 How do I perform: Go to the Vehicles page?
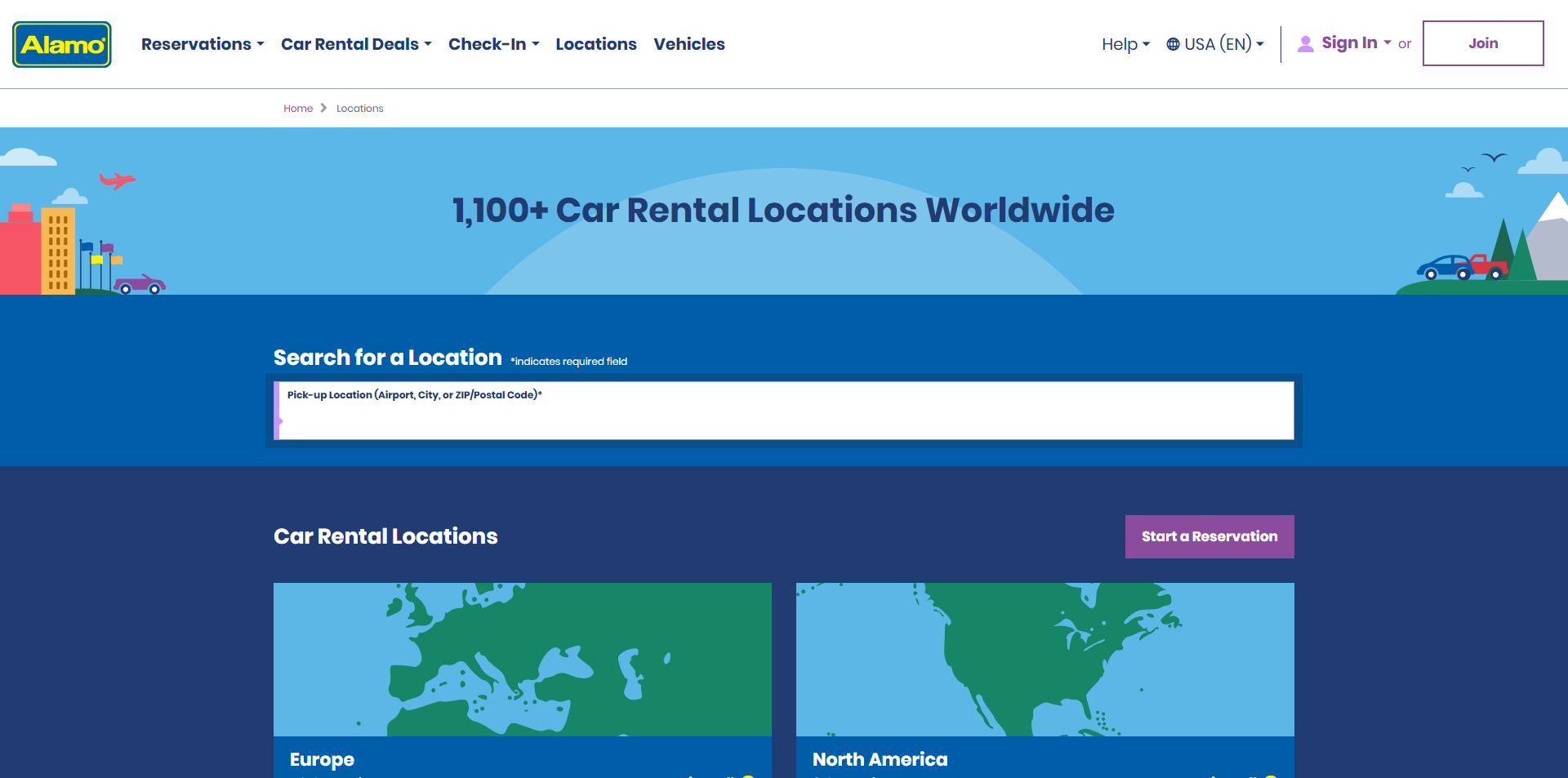688,44
